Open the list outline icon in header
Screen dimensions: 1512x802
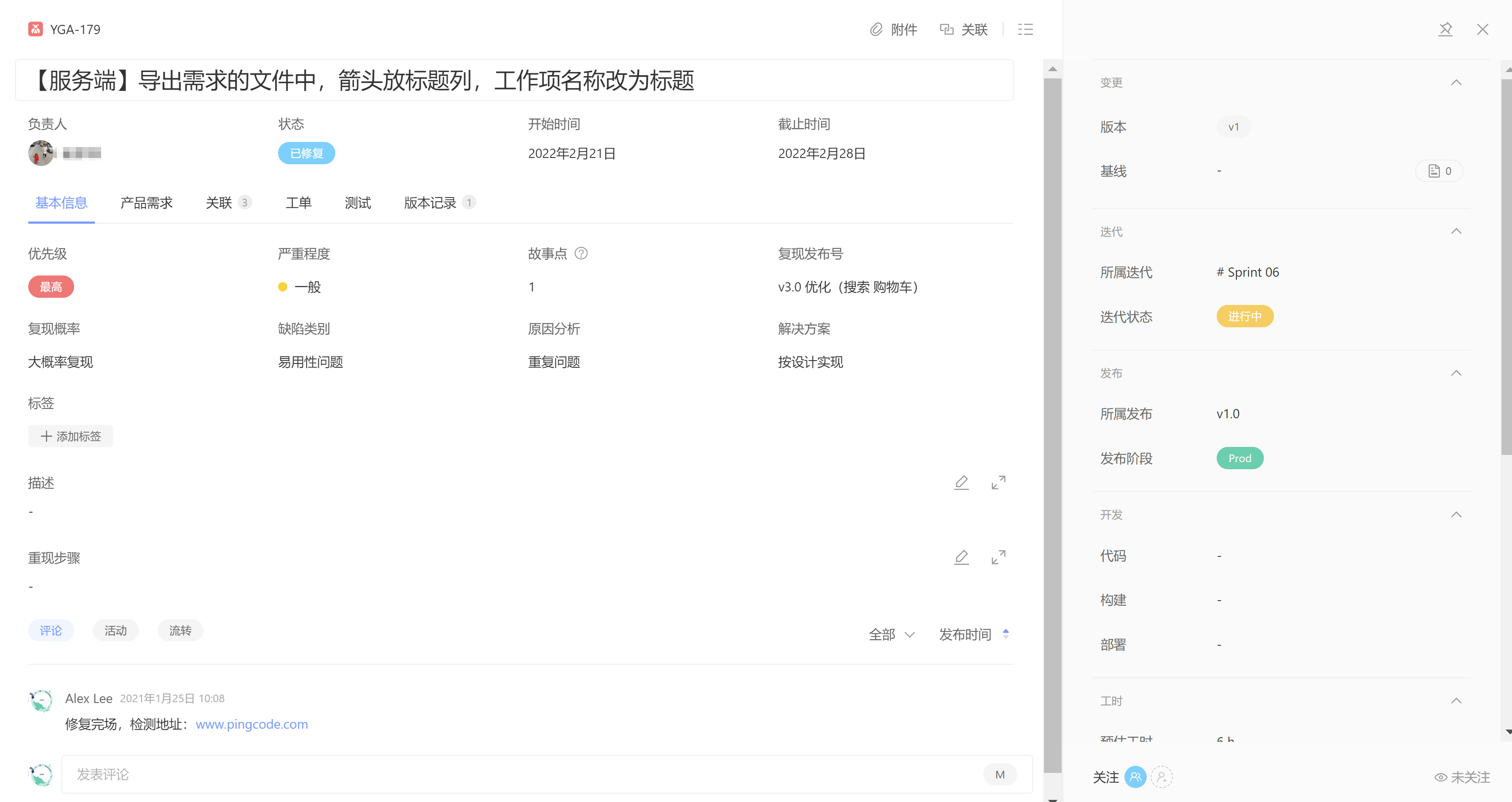click(x=1025, y=29)
